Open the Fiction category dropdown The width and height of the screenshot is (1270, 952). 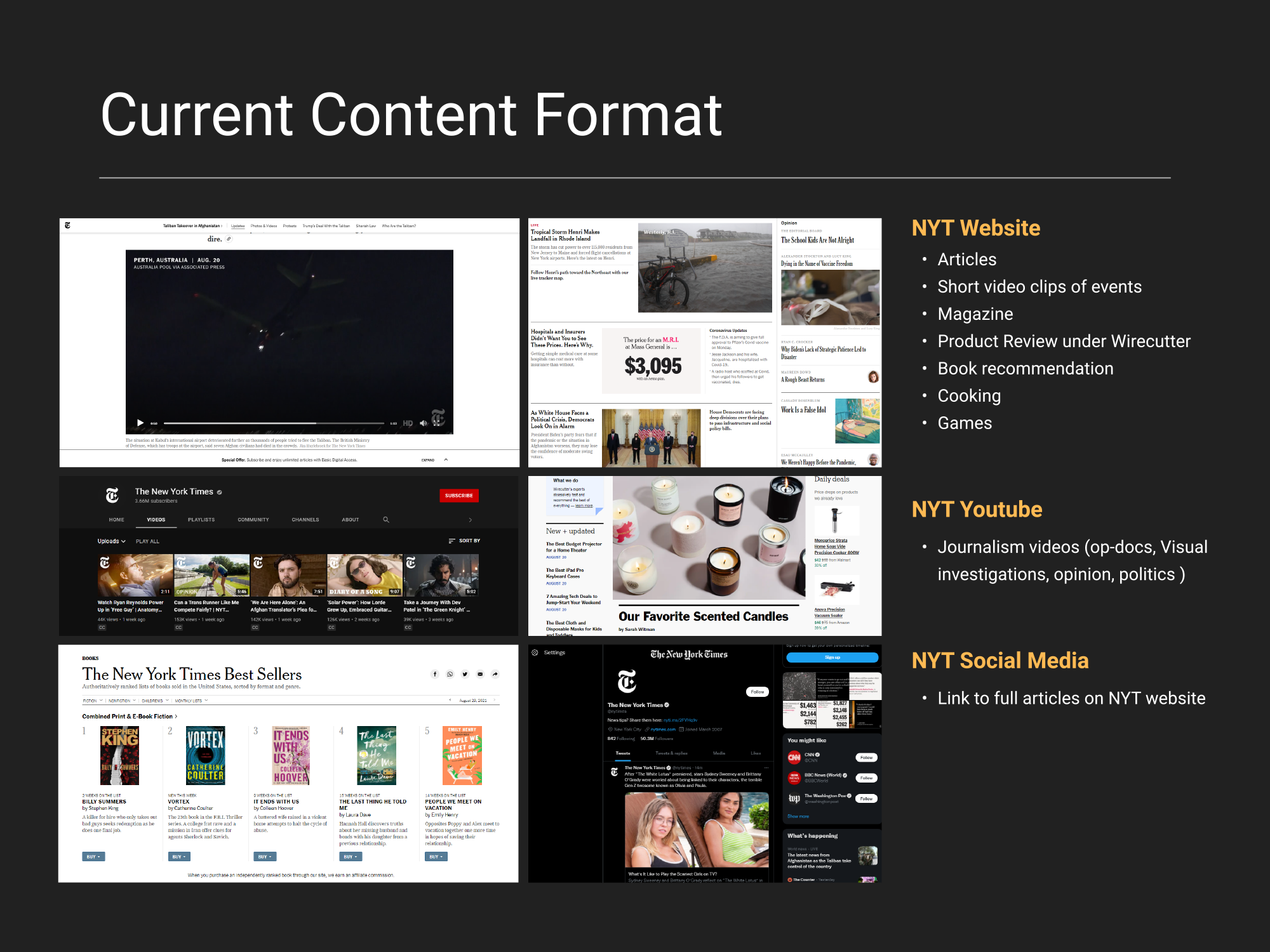pyautogui.click(x=93, y=701)
